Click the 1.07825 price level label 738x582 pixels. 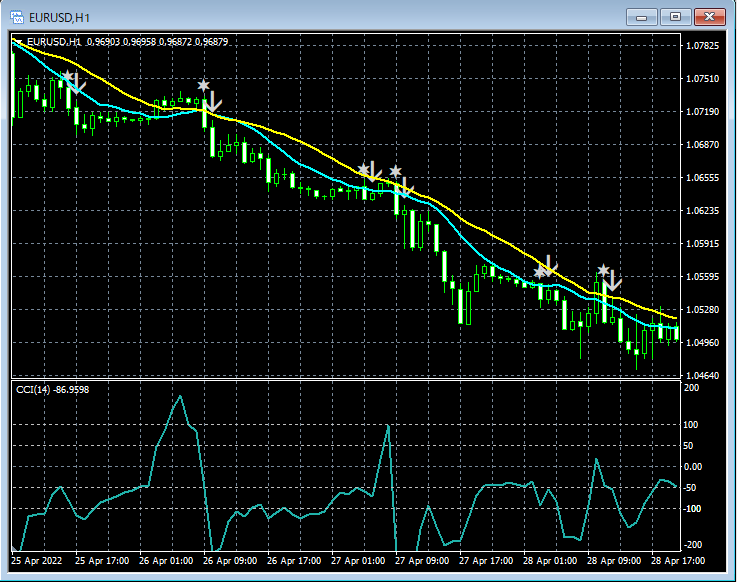pos(702,46)
